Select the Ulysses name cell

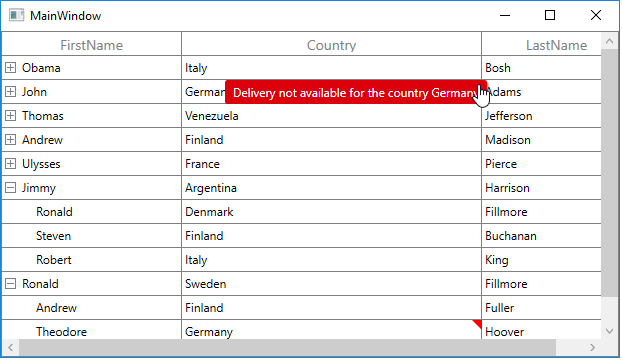click(x=92, y=164)
